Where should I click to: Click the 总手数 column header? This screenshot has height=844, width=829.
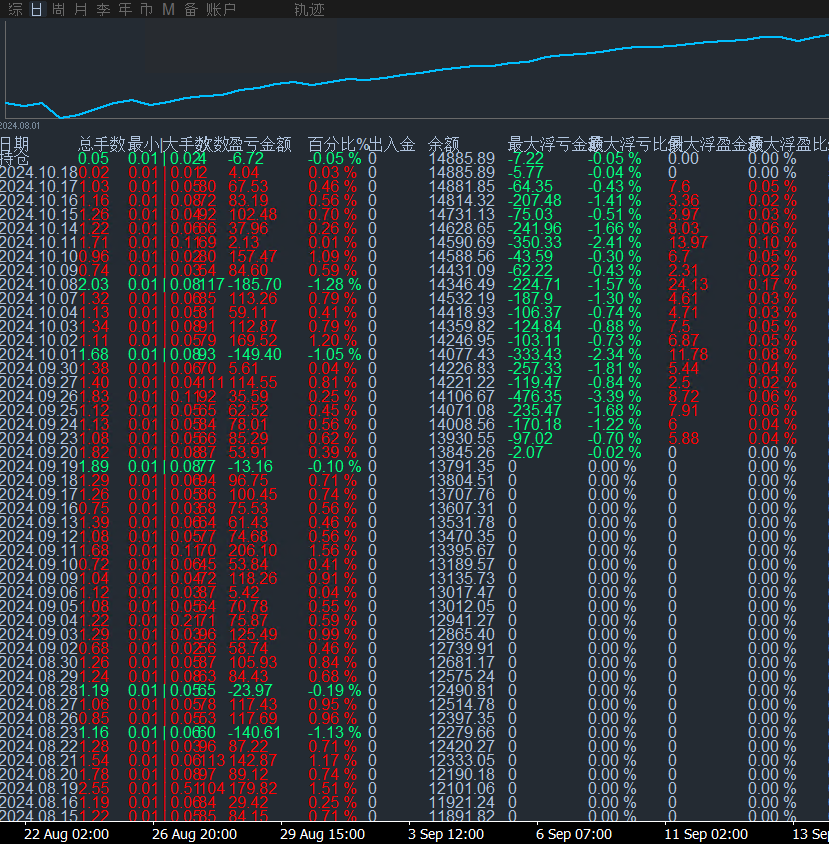click(102, 144)
